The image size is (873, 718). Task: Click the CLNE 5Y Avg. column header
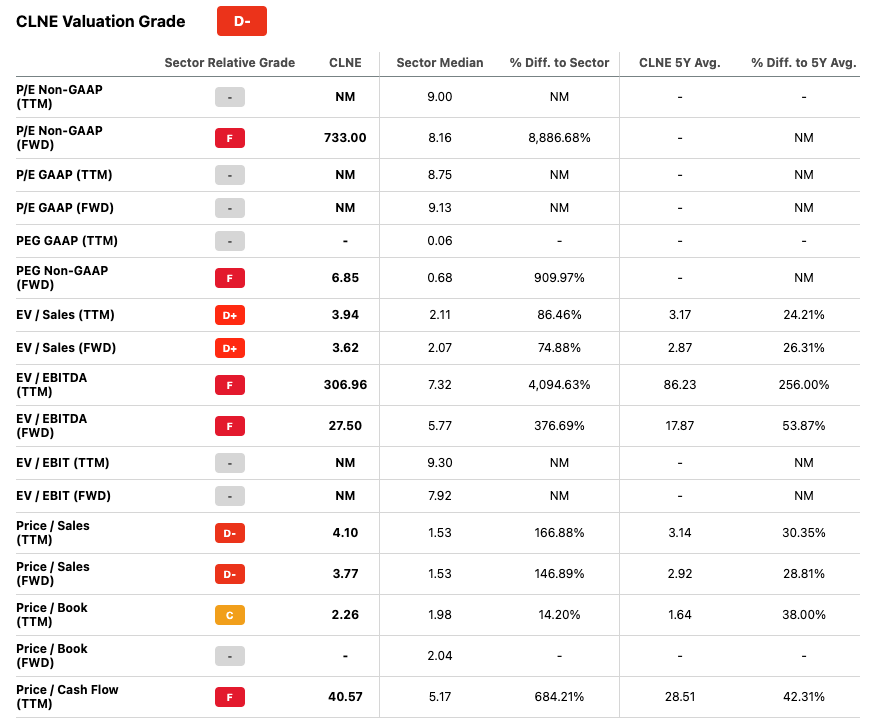click(679, 63)
